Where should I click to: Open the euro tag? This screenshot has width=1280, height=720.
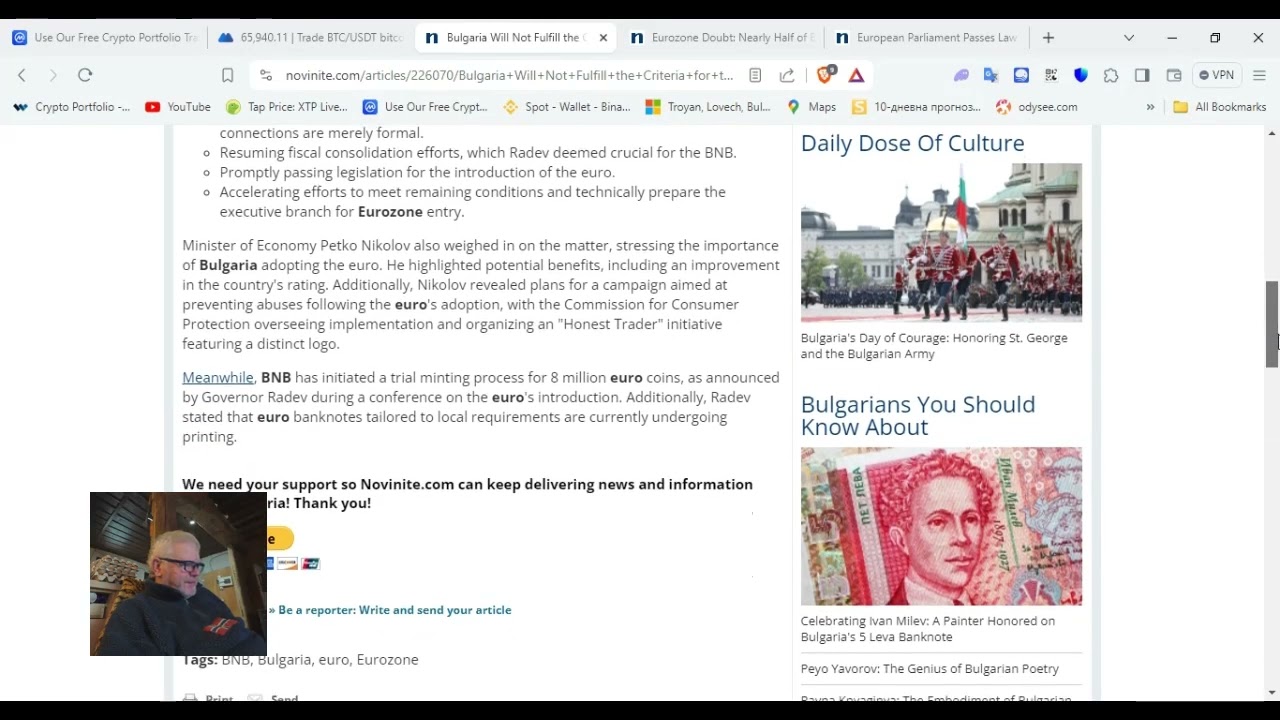tap(334, 660)
